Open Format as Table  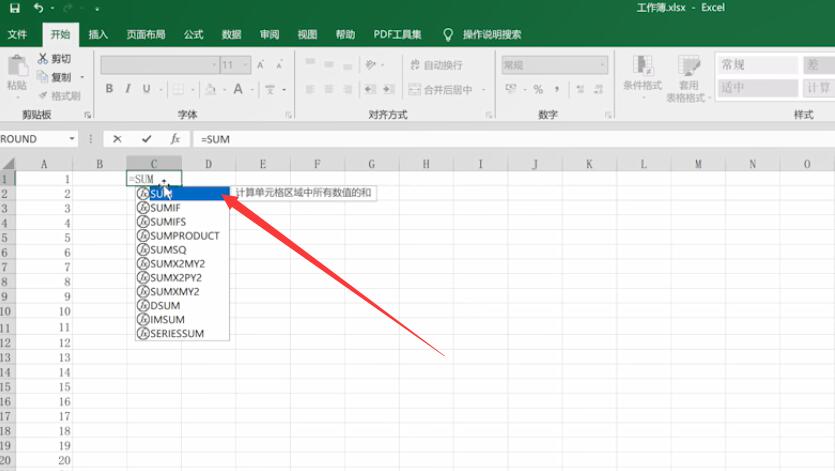[687, 78]
